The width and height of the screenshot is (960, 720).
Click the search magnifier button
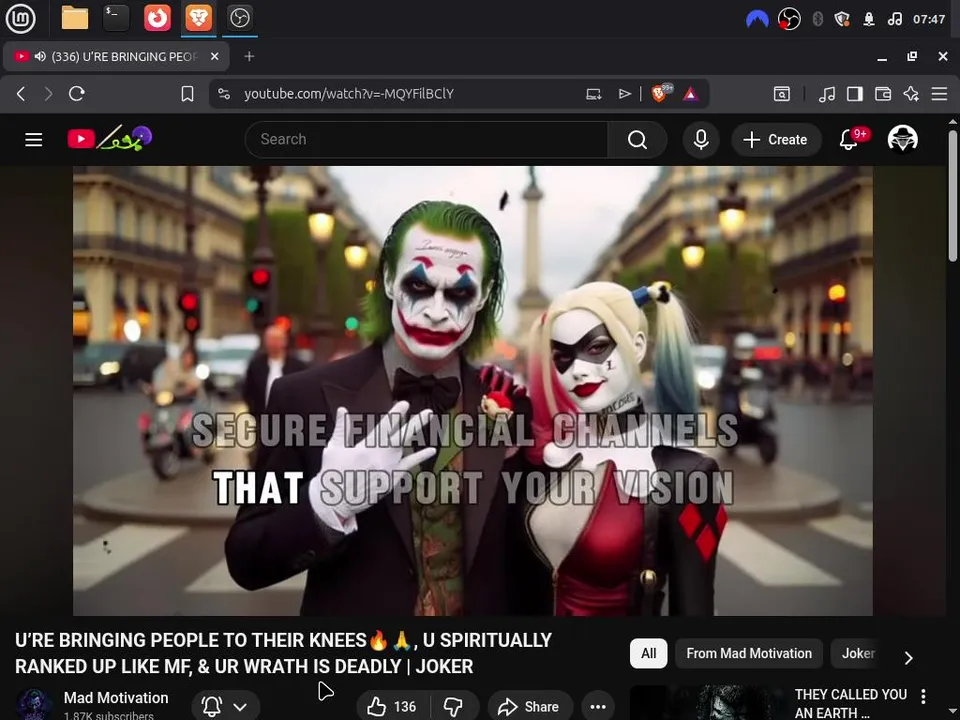(637, 140)
